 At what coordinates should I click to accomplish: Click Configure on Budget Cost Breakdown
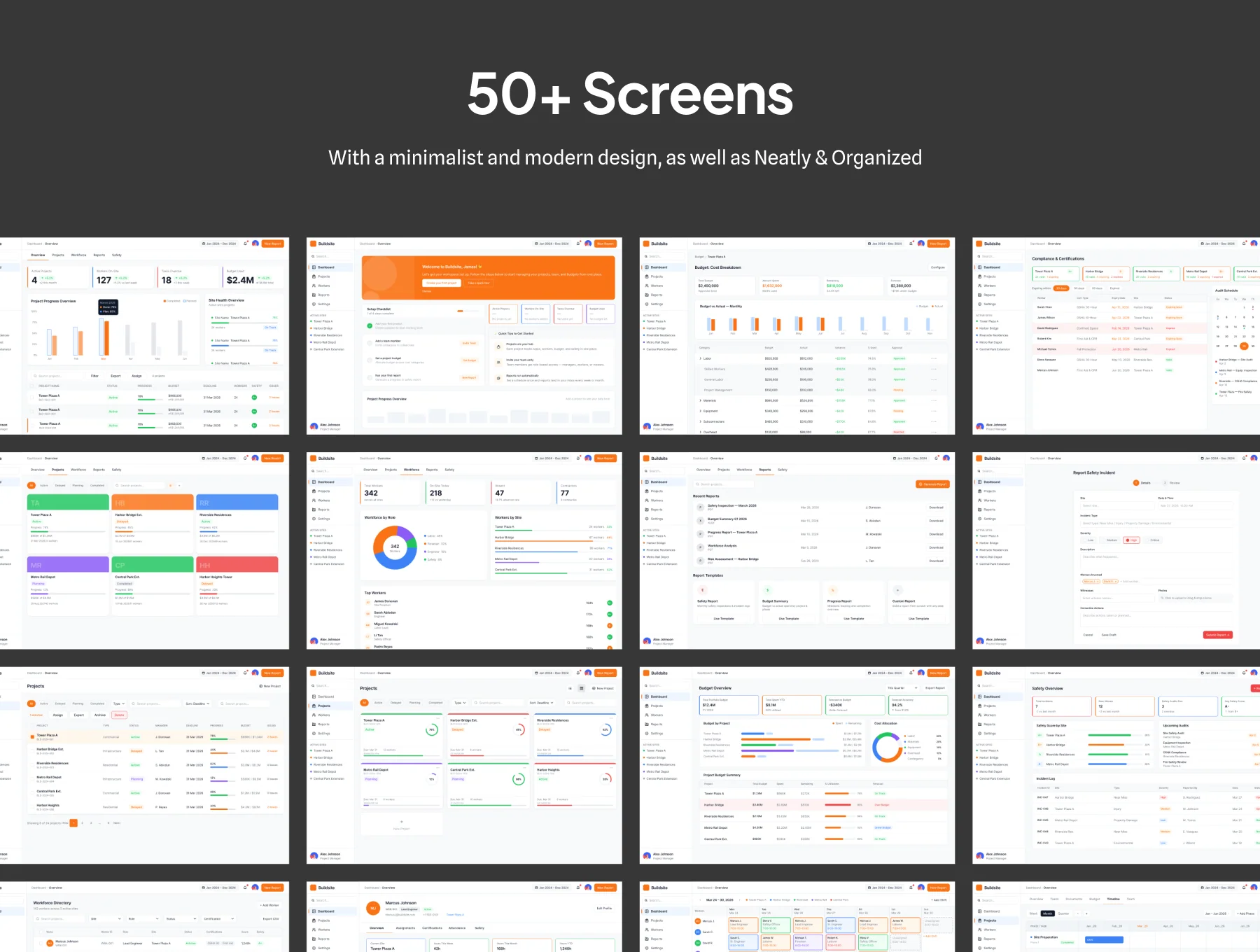938,267
